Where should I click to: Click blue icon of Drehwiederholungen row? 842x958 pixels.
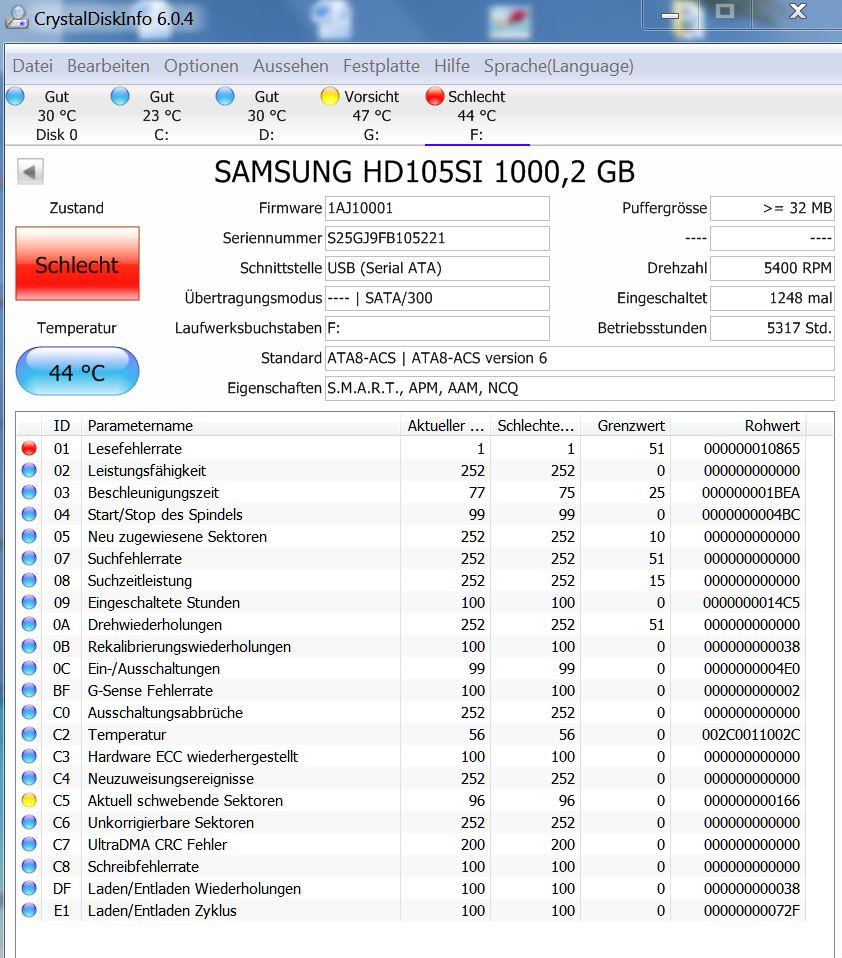coord(29,624)
